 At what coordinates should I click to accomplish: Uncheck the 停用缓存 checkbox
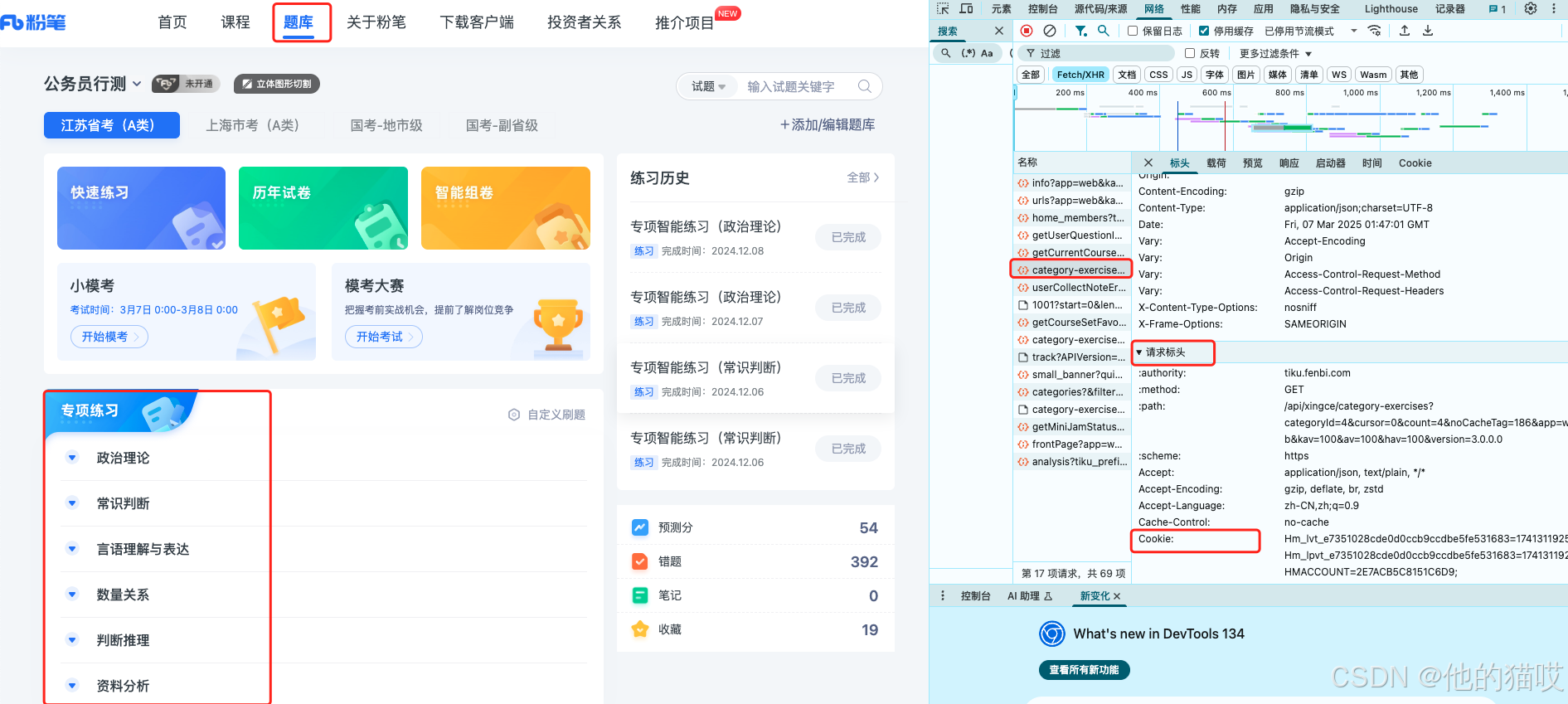click(x=1204, y=31)
